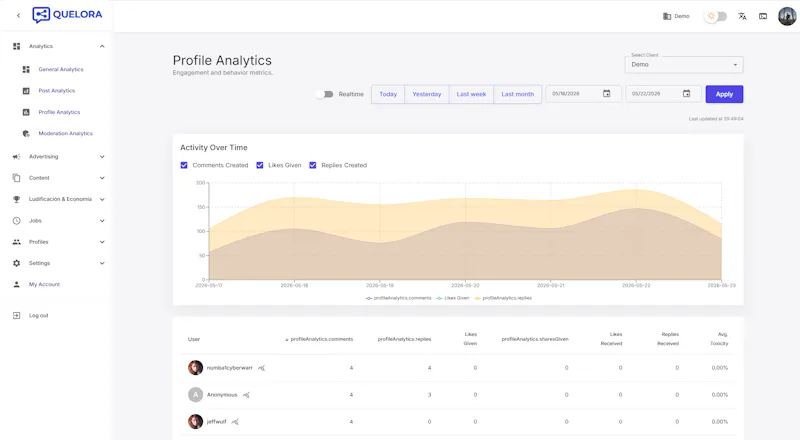Toggle Likes Given legend series

[x=453, y=298]
